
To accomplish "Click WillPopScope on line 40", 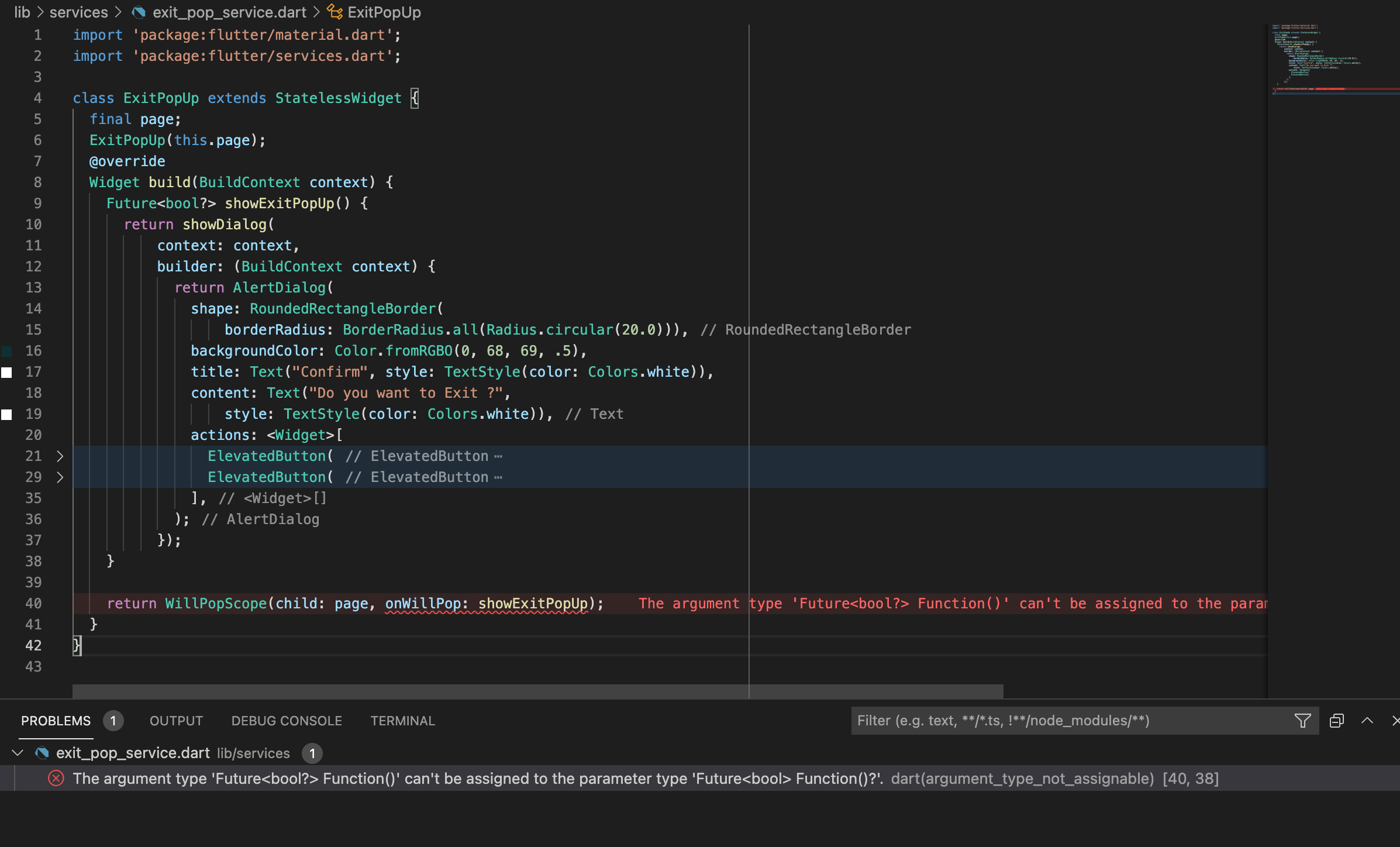I will tap(216, 604).
